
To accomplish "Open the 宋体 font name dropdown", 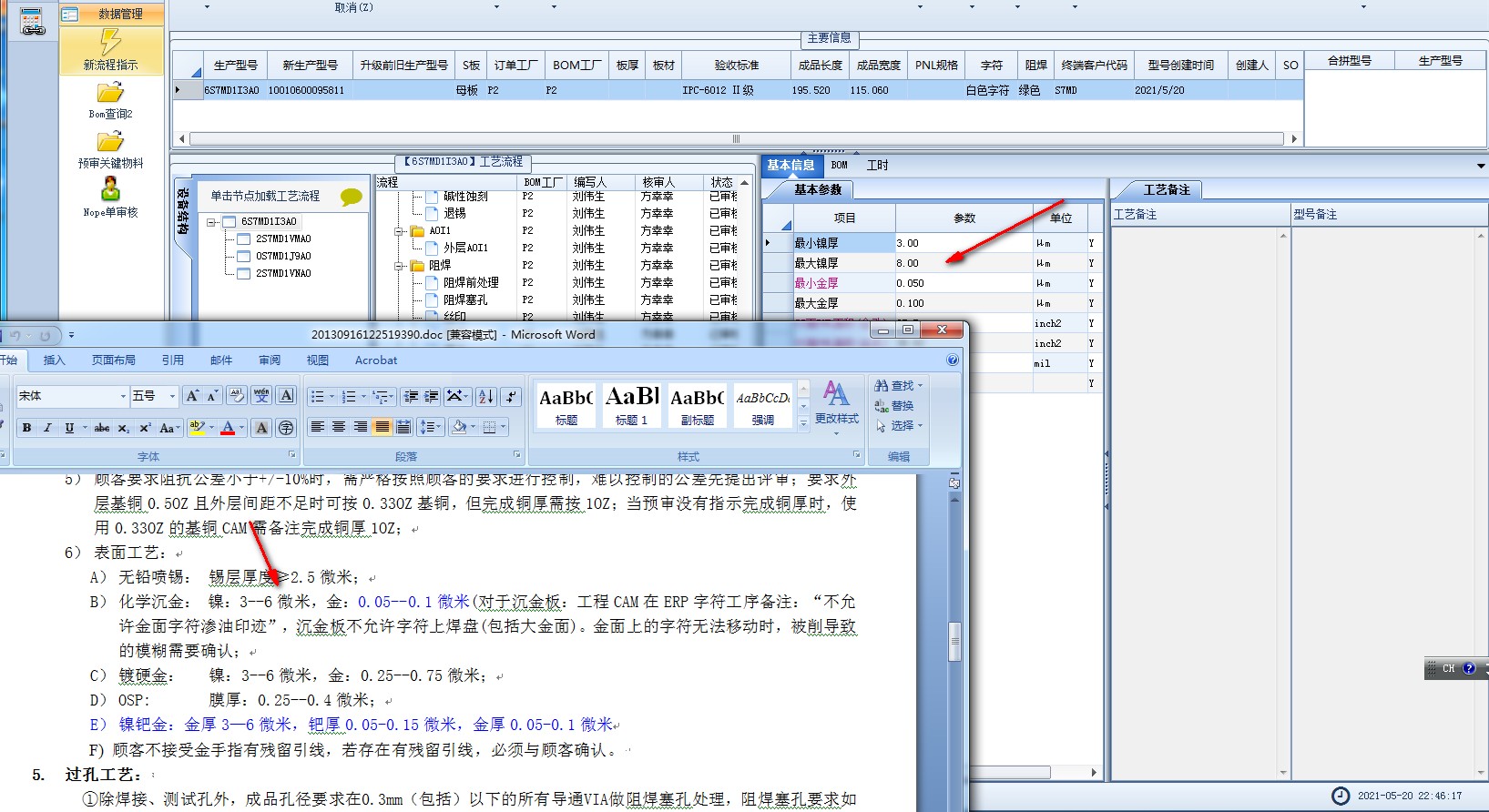I will pos(123,396).
